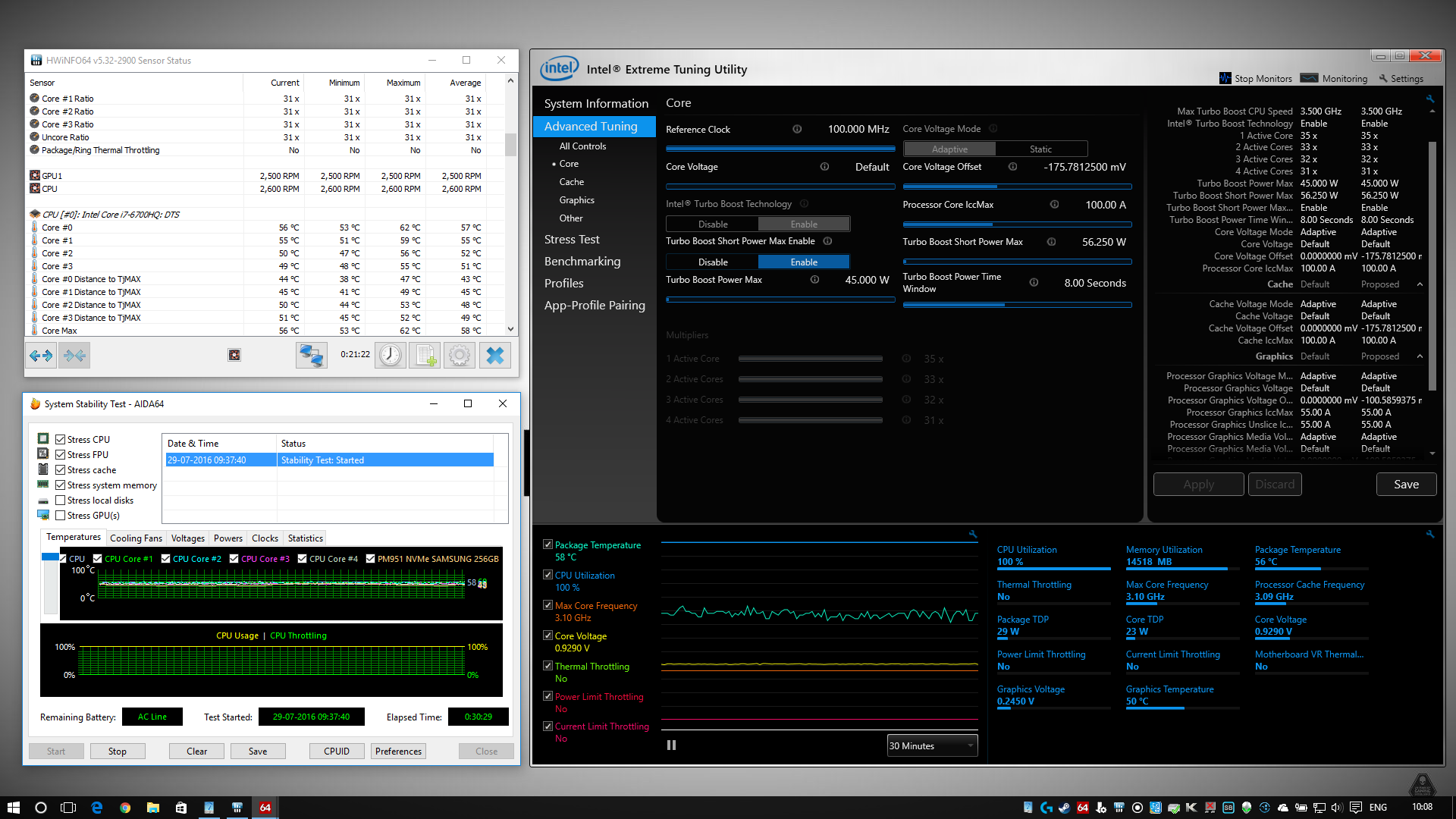1456x819 pixels.
Task: Toggle Stress system memory checkbox
Action: (x=60, y=485)
